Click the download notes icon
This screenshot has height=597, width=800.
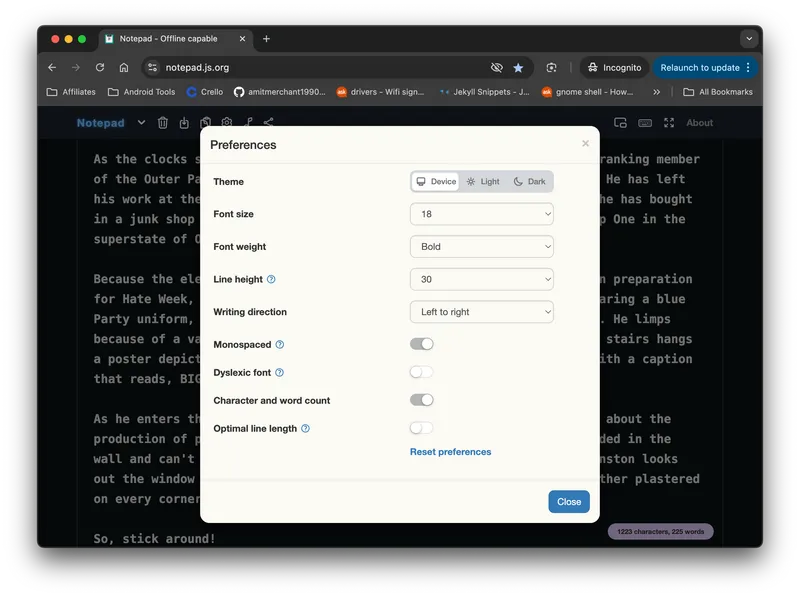[184, 123]
